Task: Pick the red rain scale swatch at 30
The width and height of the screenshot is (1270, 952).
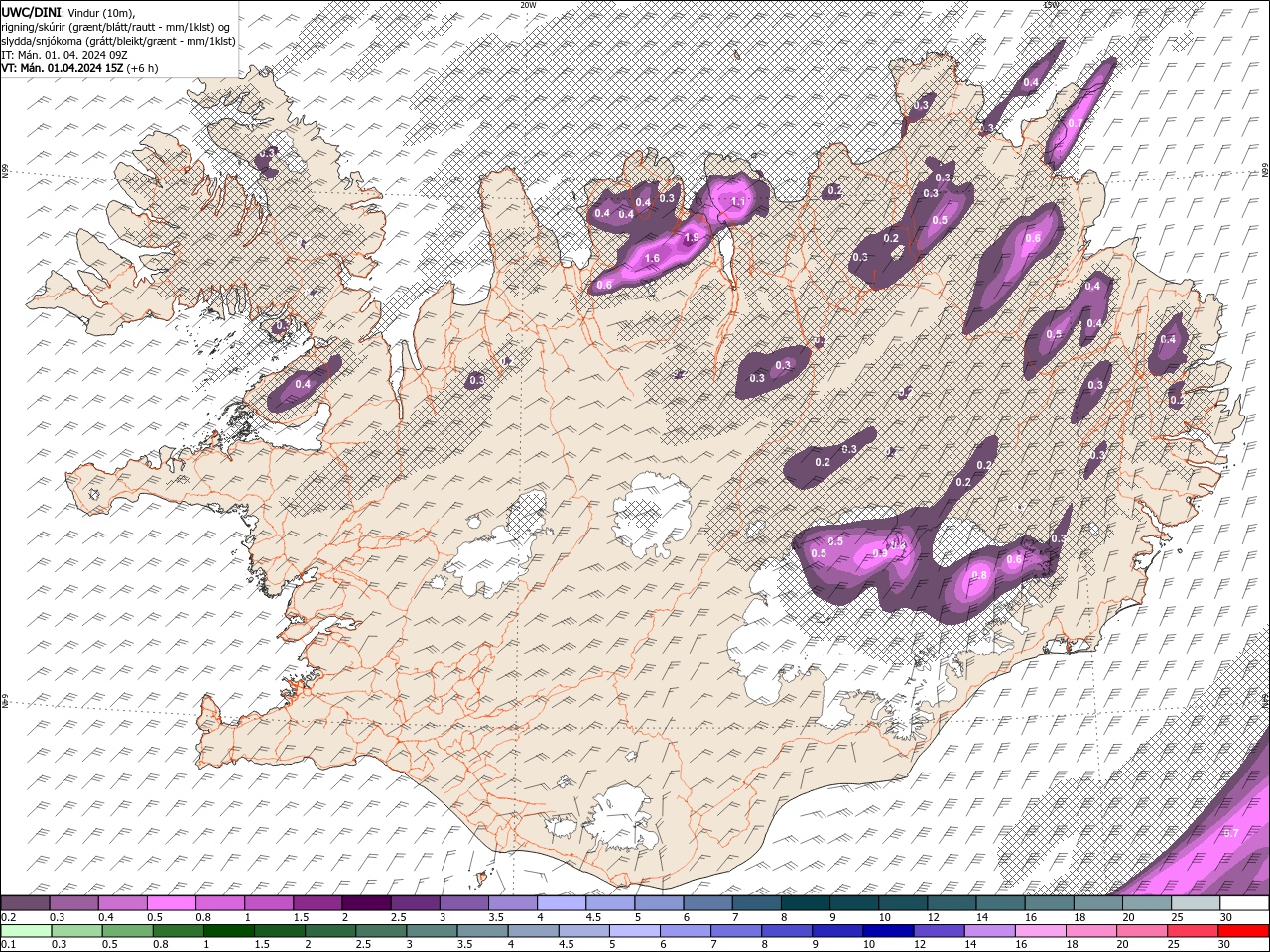Action: [x=1243, y=931]
